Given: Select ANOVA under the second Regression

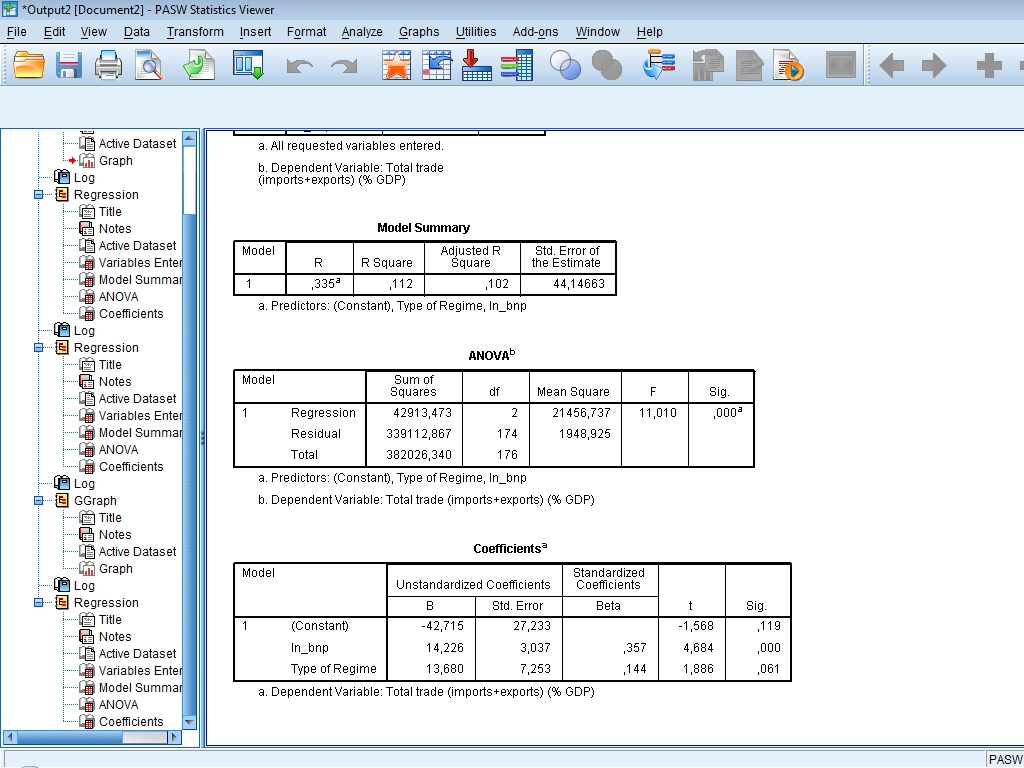Looking at the screenshot, I should pos(118,450).
